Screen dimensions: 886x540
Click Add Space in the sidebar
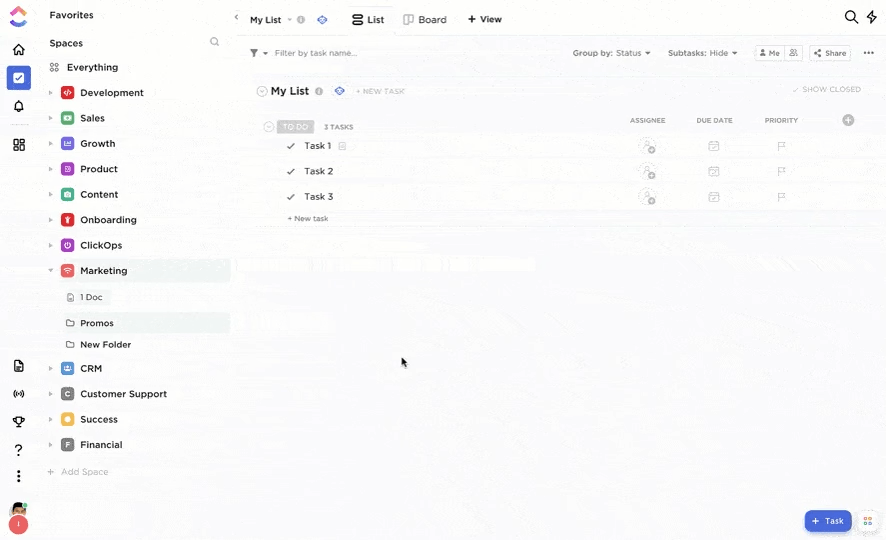click(x=78, y=472)
